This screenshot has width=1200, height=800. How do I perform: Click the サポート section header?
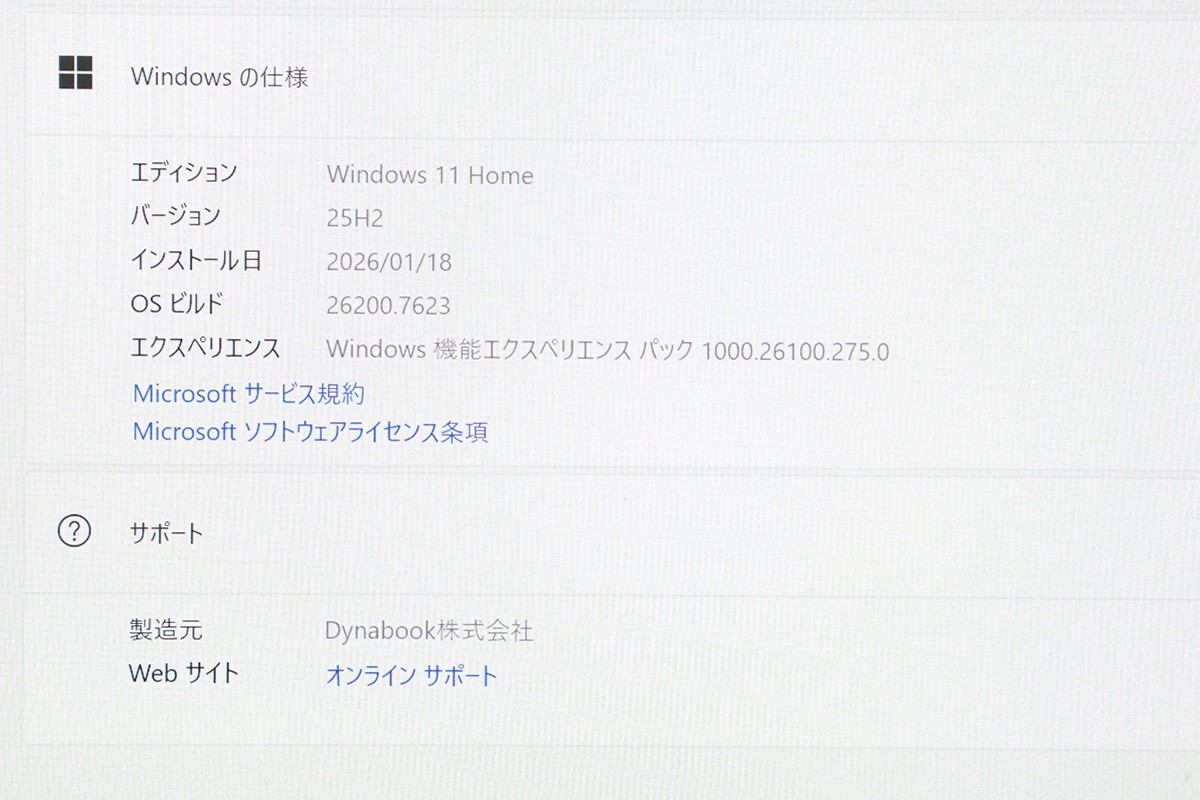click(x=167, y=533)
